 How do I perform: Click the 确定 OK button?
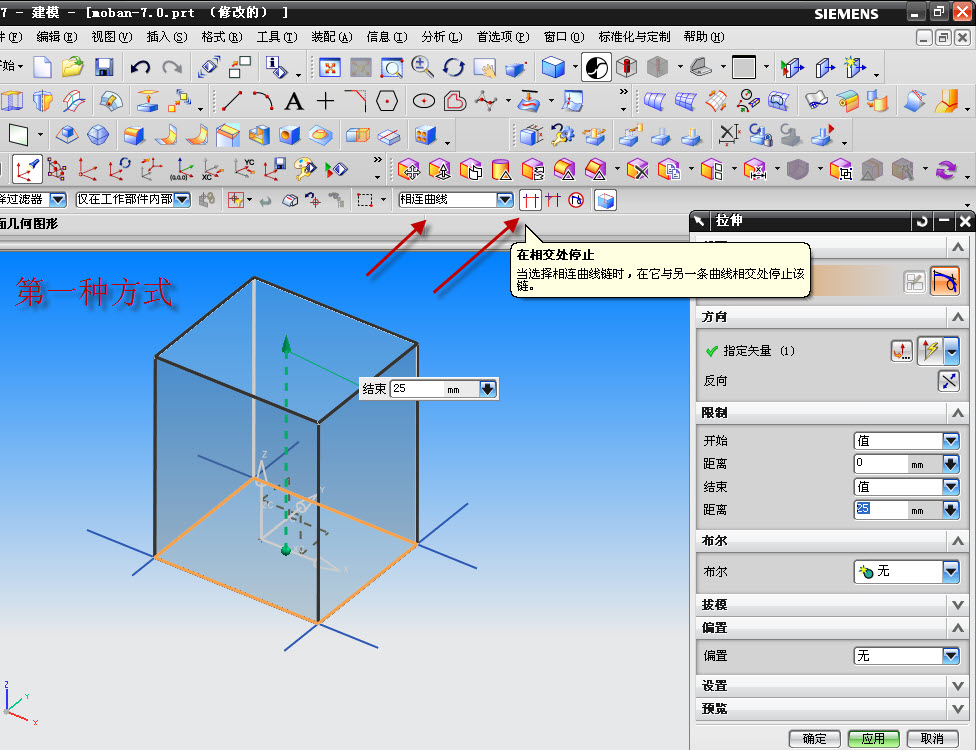point(814,739)
